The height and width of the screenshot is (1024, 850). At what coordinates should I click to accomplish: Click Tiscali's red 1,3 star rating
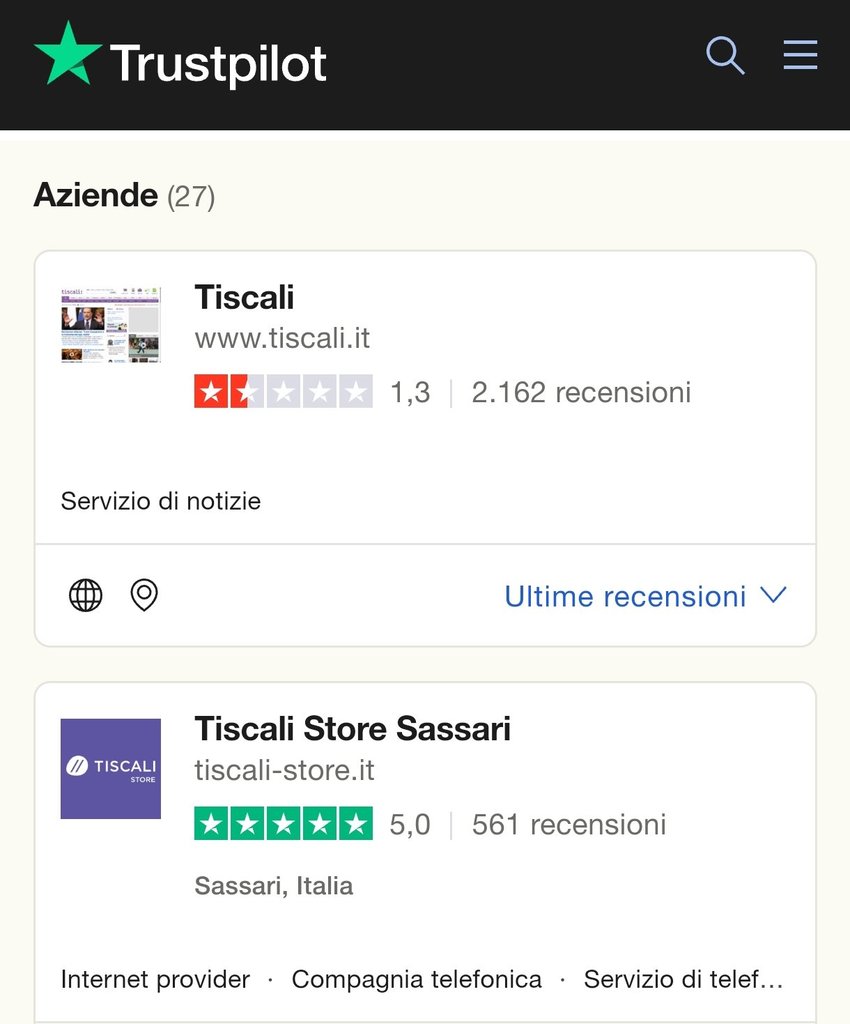coord(283,391)
